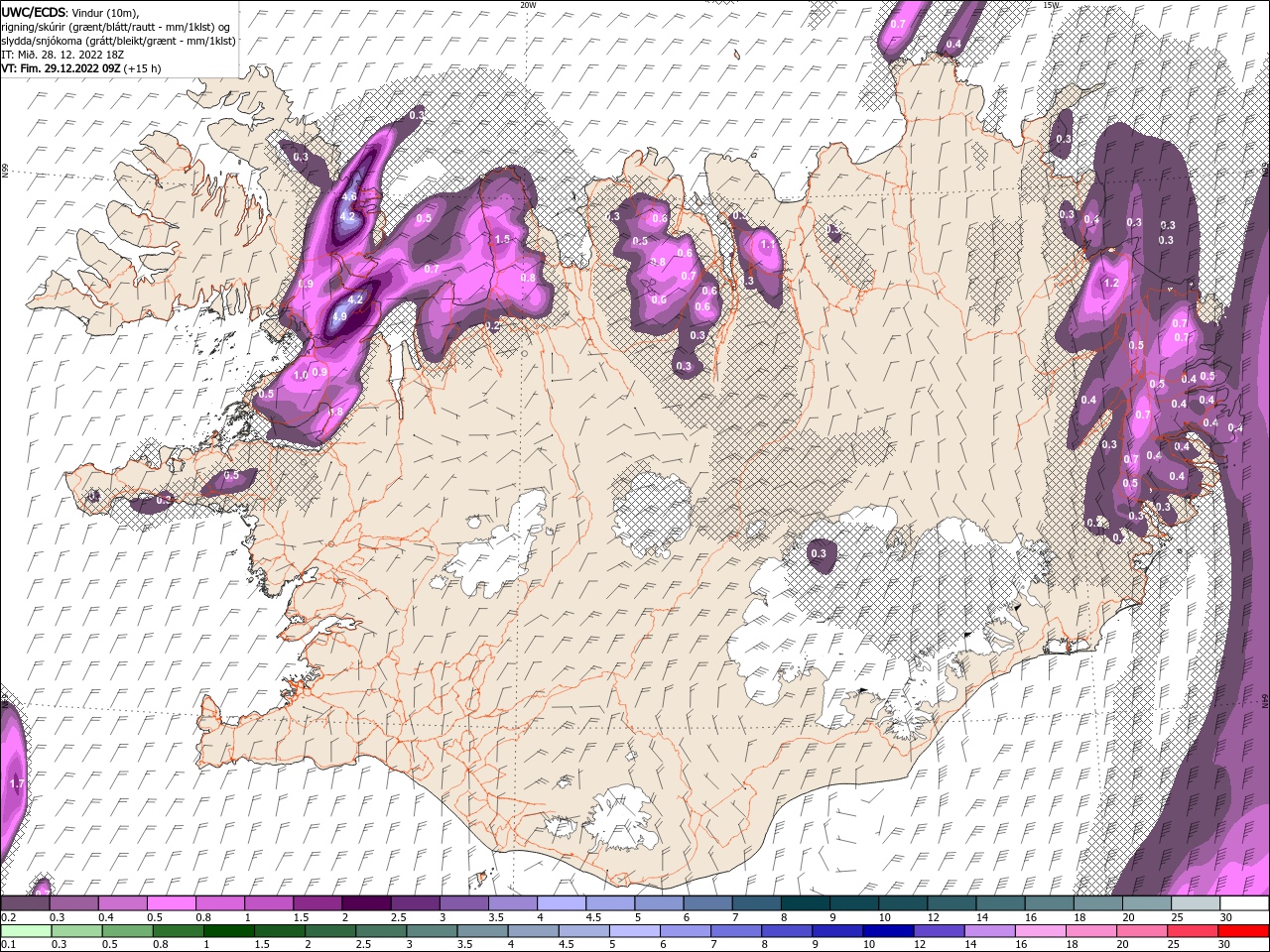Click the dark teal swatch labeled 8
The image size is (1270, 952).
(804, 903)
